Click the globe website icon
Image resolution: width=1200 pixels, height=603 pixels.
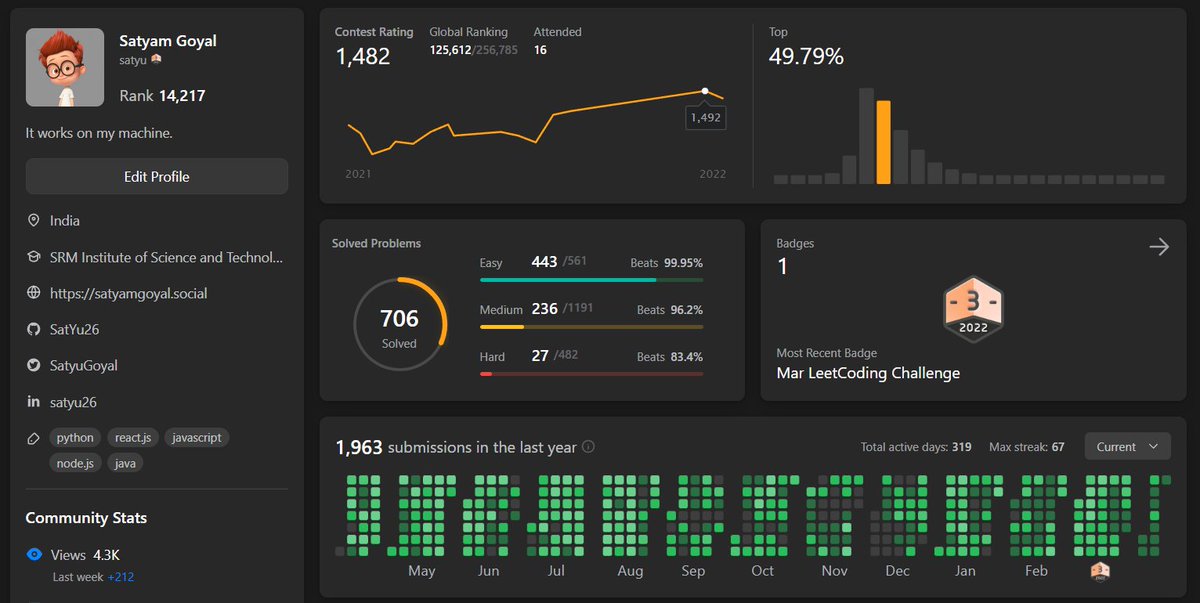pyautogui.click(x=33, y=293)
